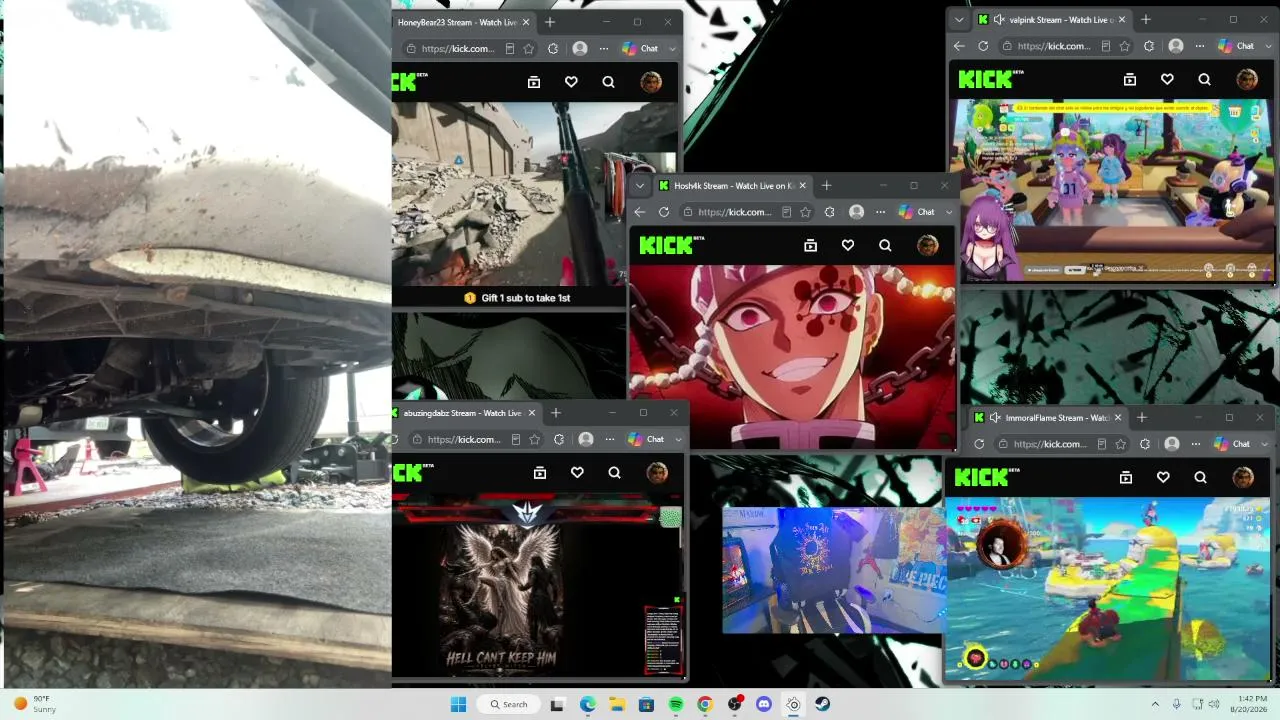This screenshot has width=1280, height=720.
Task: Expand Copilot Chat dropdown in ImmoralFlame window
Action: pos(1264,444)
